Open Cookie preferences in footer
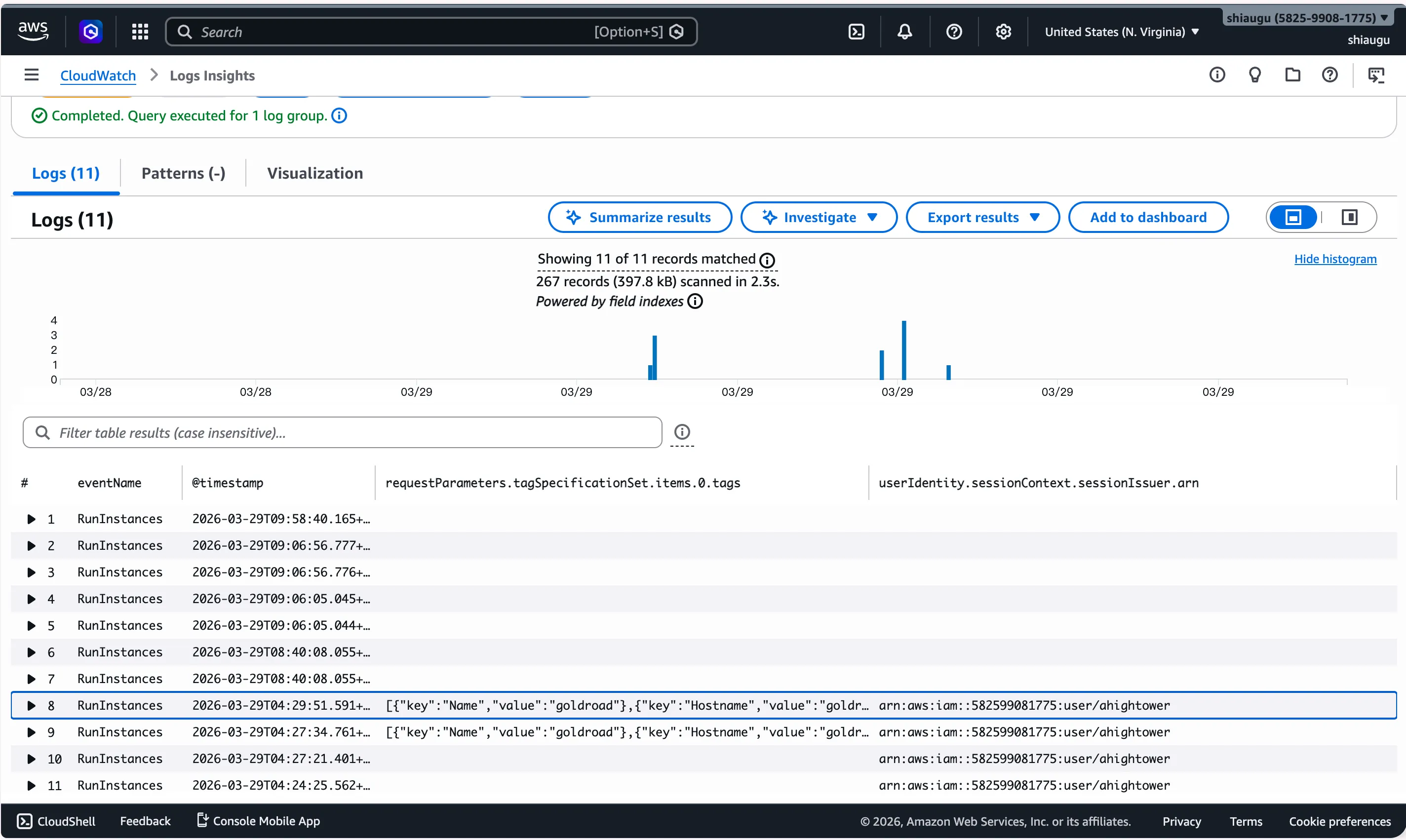This screenshot has height=840, width=1406. (x=1340, y=821)
